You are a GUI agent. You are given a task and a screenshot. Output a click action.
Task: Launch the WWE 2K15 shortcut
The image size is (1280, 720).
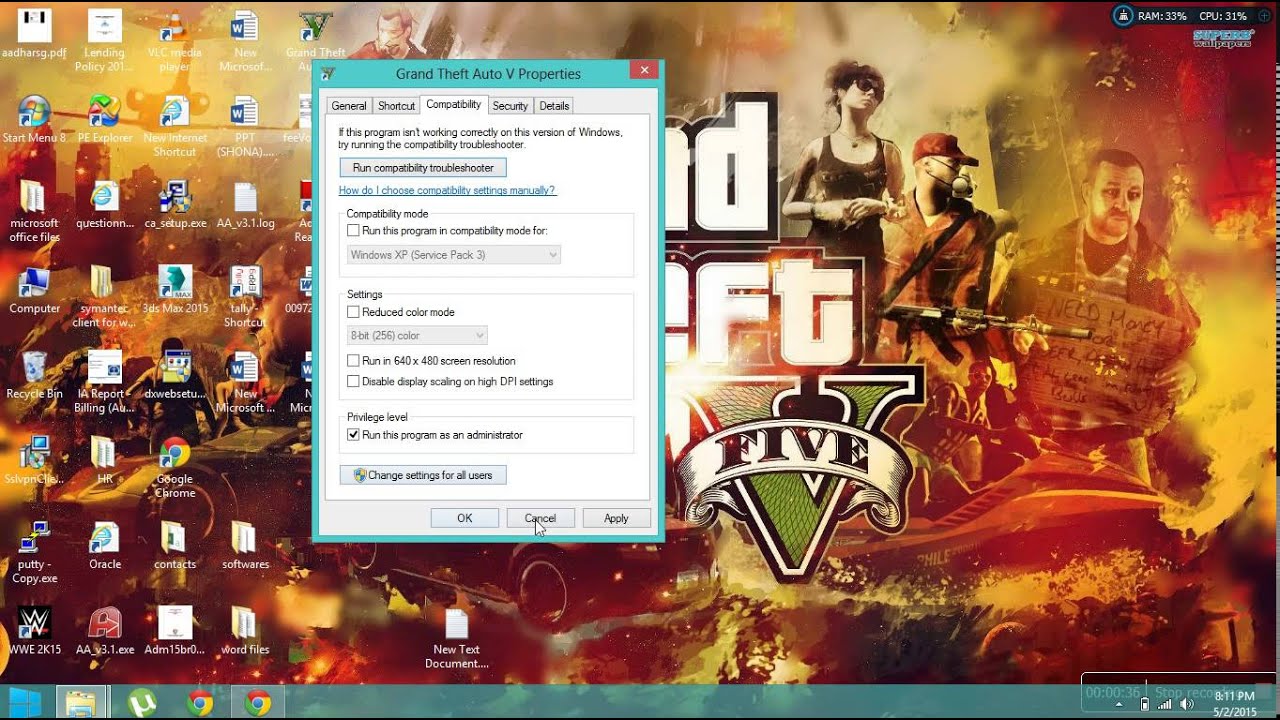tap(35, 631)
